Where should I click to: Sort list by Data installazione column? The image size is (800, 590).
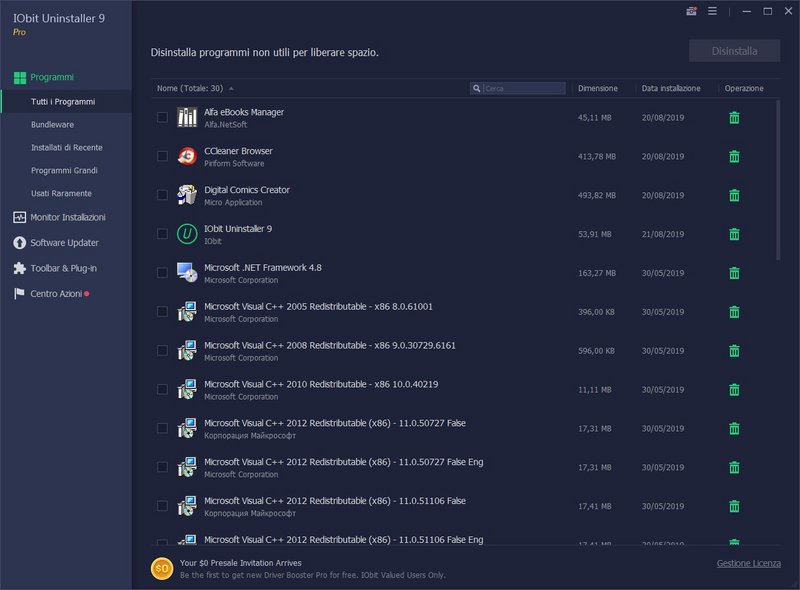pos(671,88)
